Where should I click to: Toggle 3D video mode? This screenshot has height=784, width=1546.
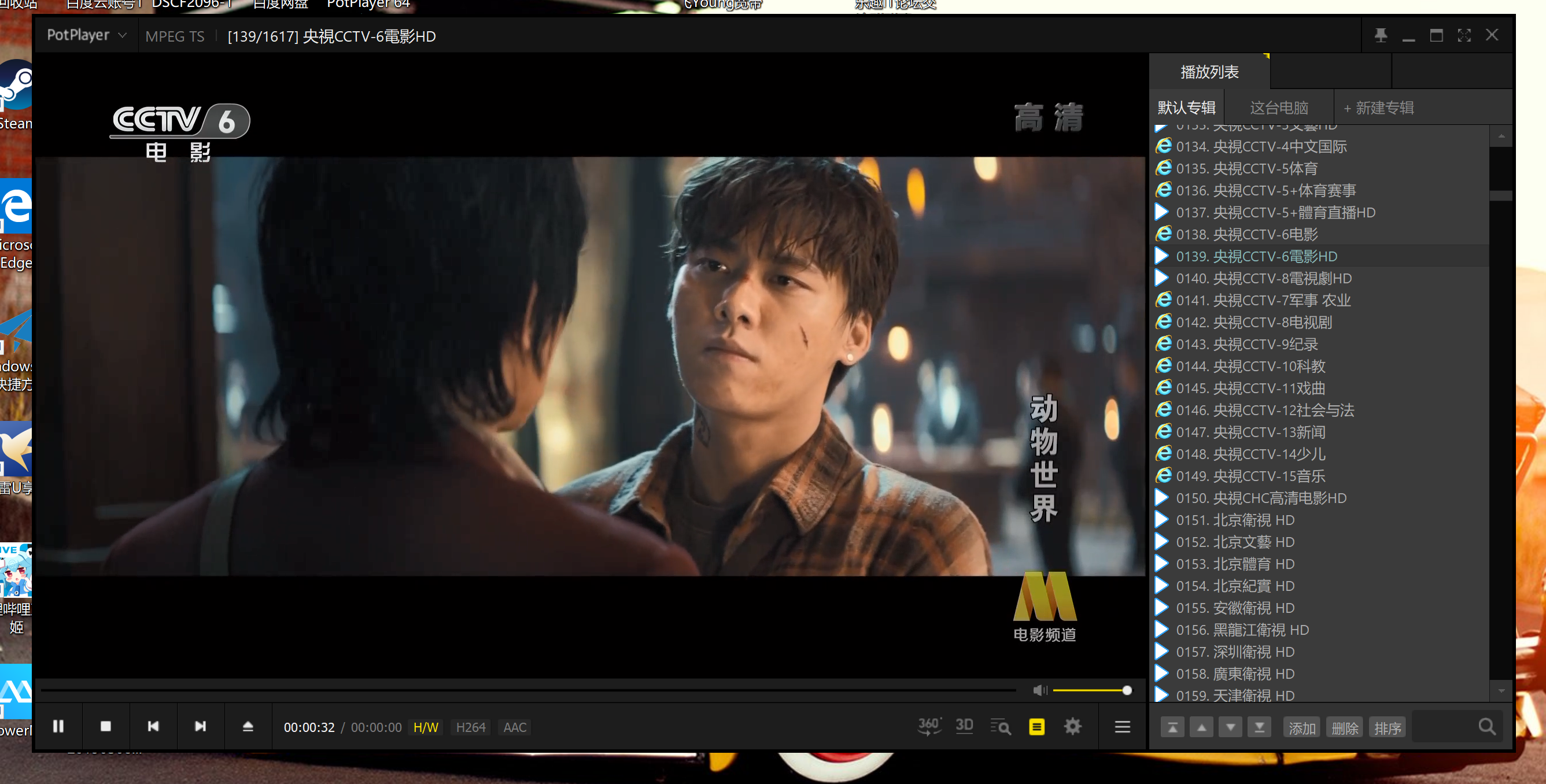click(965, 726)
